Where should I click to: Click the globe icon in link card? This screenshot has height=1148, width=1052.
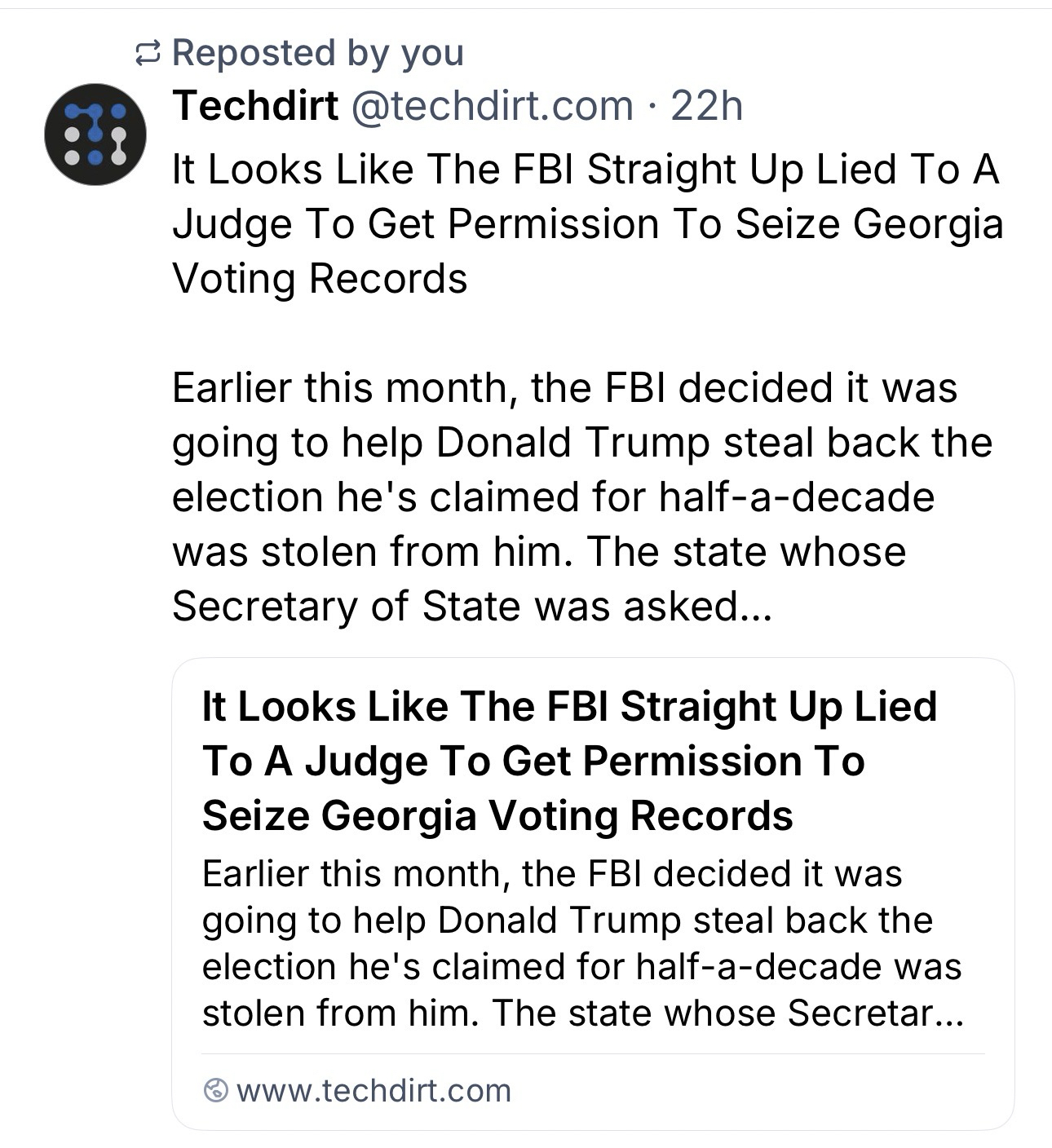tap(215, 1090)
